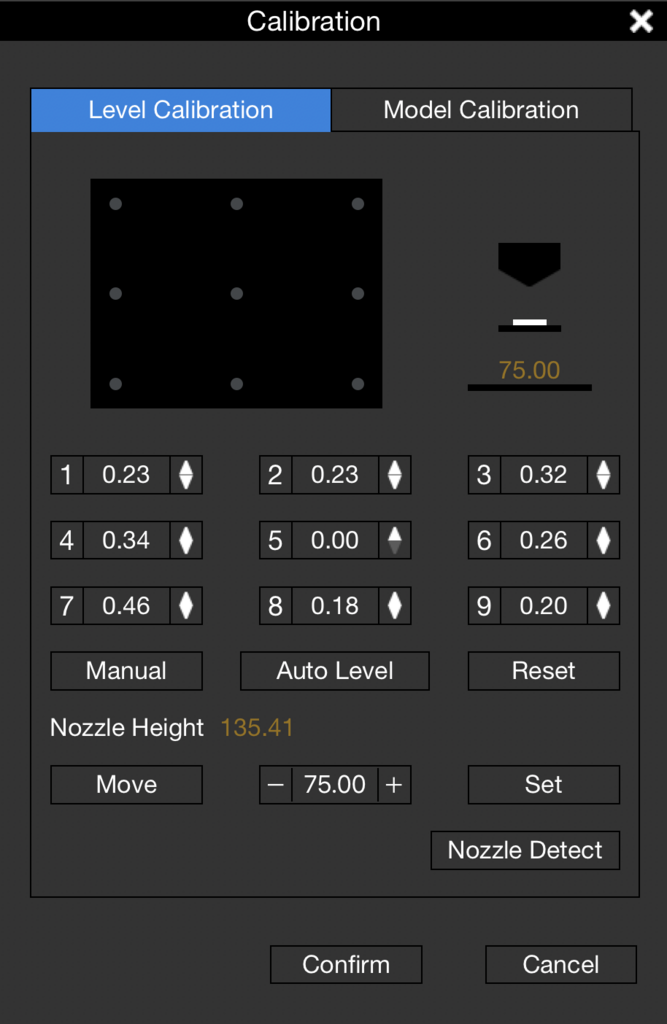Edit point 5 offset field showing 0.00
This screenshot has width=667, height=1024.
coord(334,540)
